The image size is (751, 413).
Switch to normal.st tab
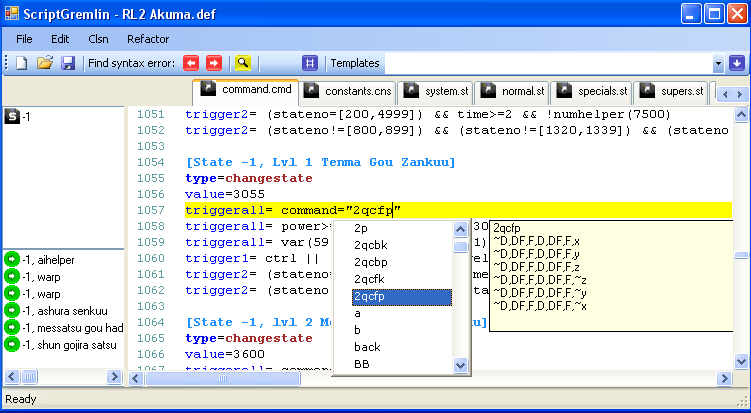tap(512, 92)
